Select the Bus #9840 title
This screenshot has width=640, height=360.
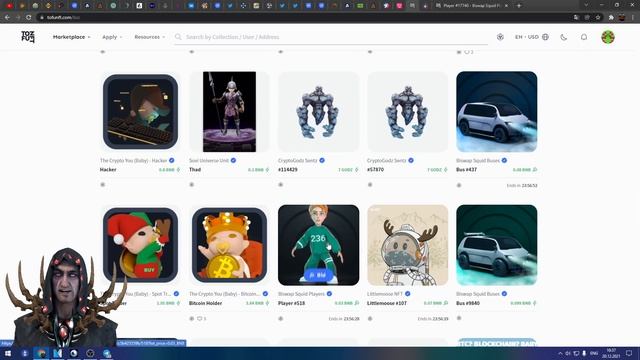468,303
